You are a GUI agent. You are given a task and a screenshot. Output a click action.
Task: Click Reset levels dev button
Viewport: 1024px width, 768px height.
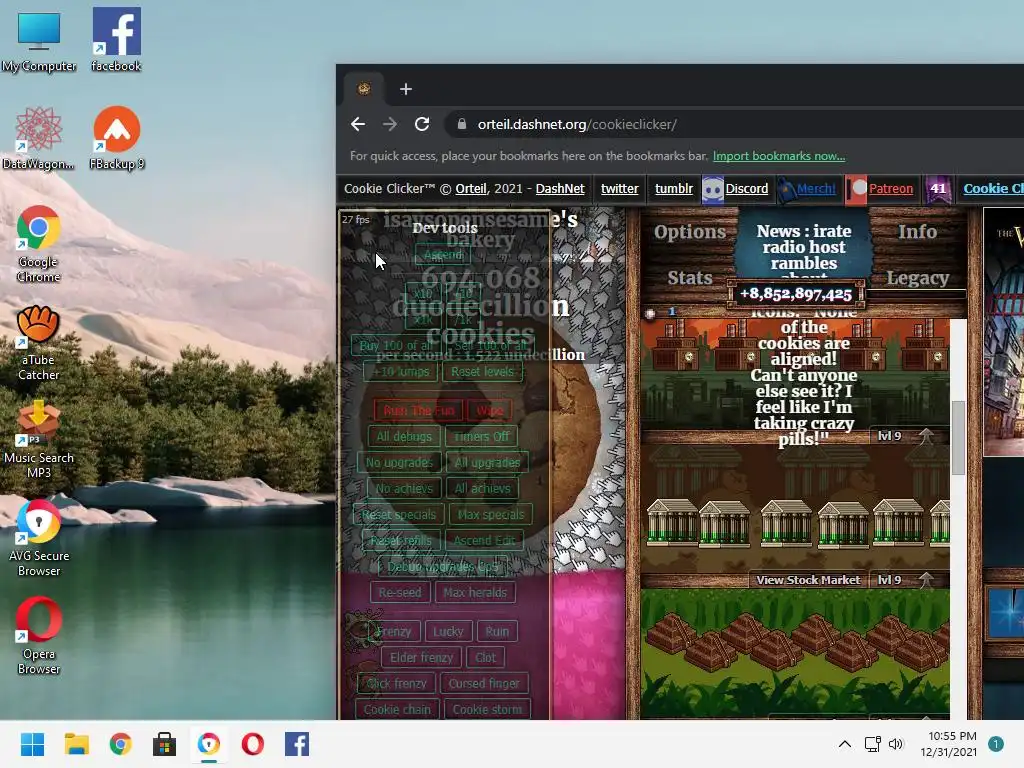pos(483,372)
